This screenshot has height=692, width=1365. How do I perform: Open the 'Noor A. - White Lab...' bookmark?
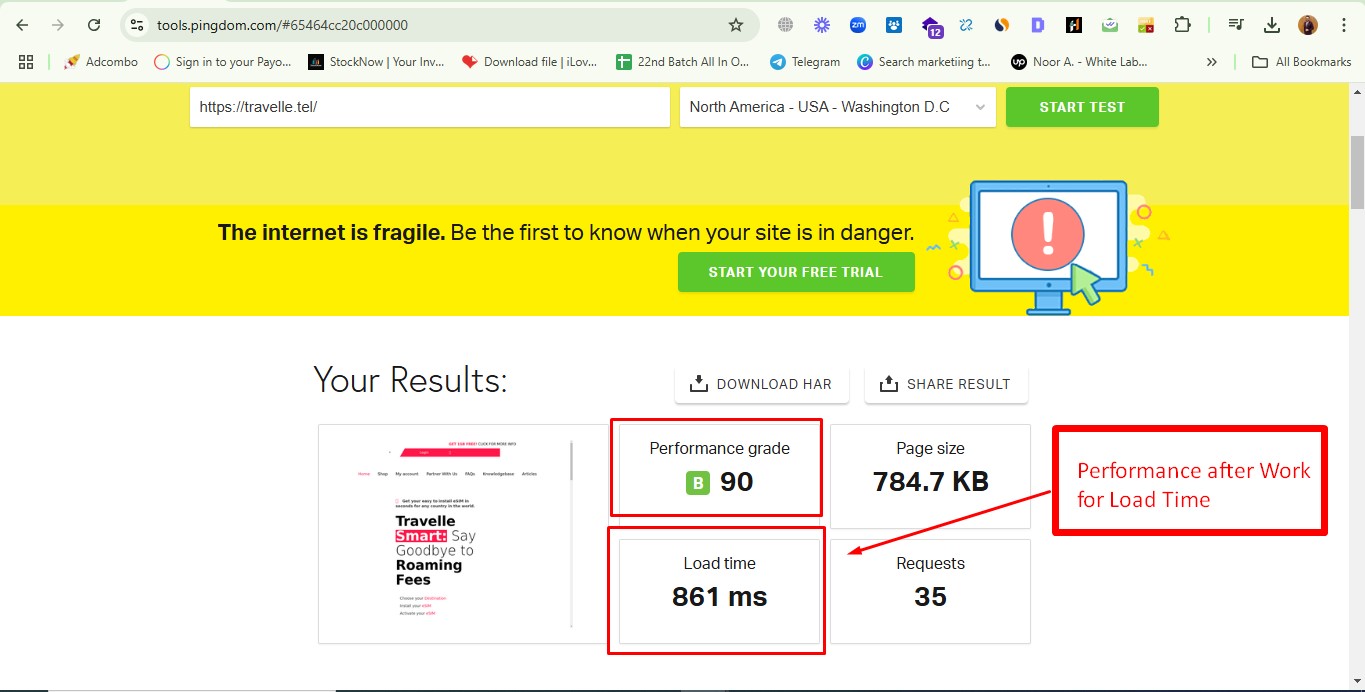(x=1079, y=62)
